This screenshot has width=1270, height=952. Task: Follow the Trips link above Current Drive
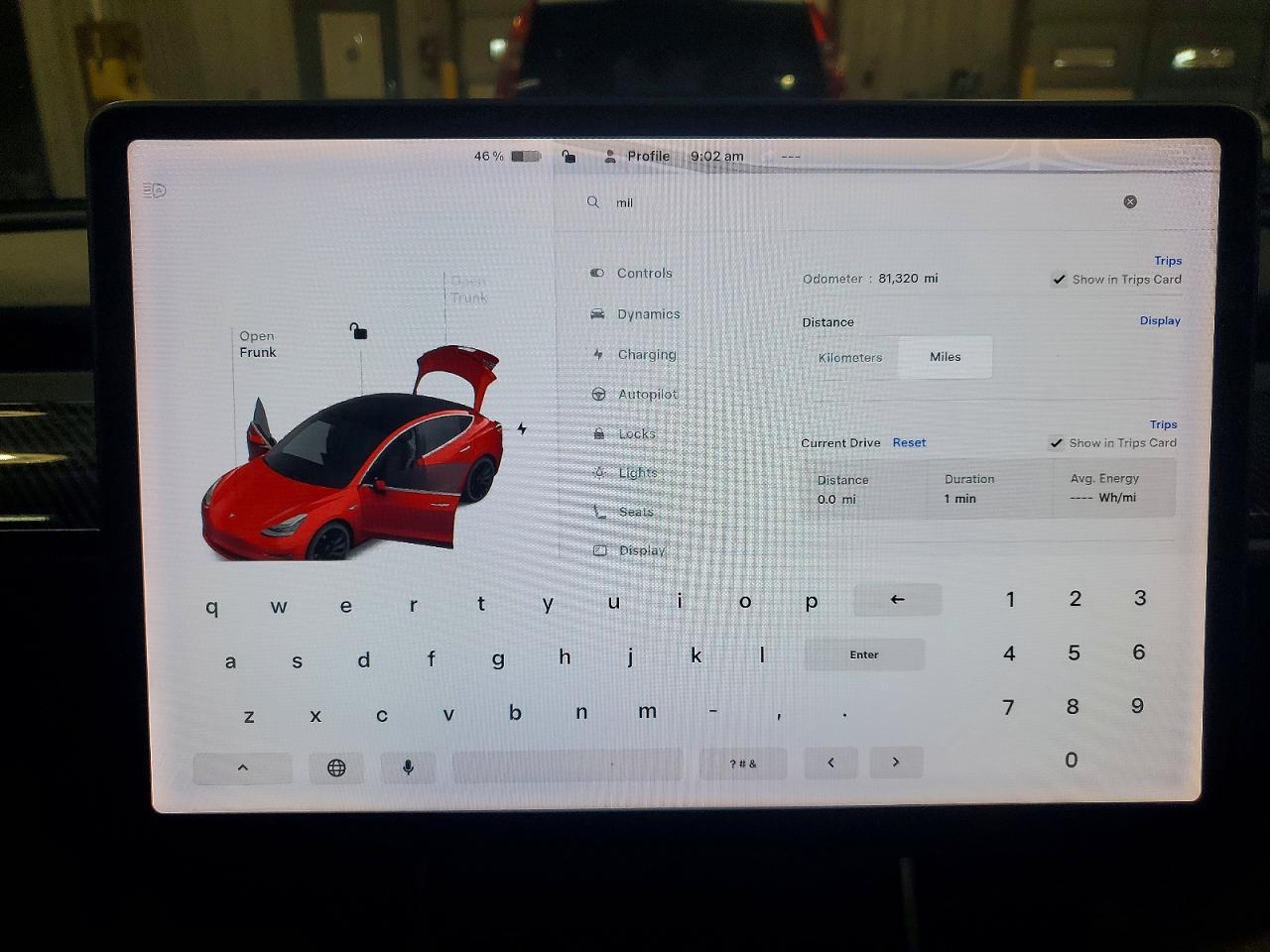tap(1163, 424)
